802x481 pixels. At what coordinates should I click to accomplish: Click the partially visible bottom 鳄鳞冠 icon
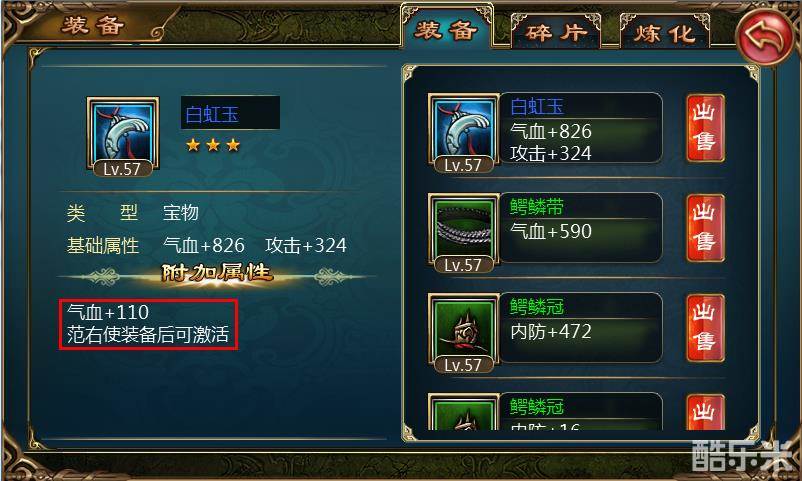[463, 411]
